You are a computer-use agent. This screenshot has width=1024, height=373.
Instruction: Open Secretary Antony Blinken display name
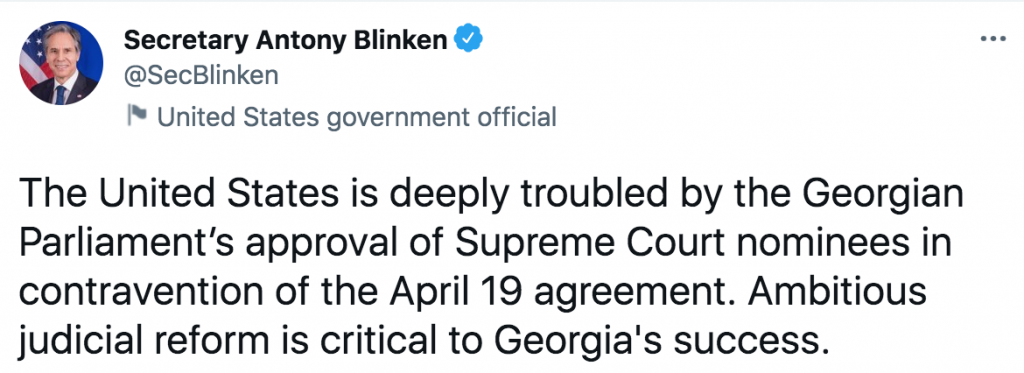pyautogui.click(x=285, y=40)
